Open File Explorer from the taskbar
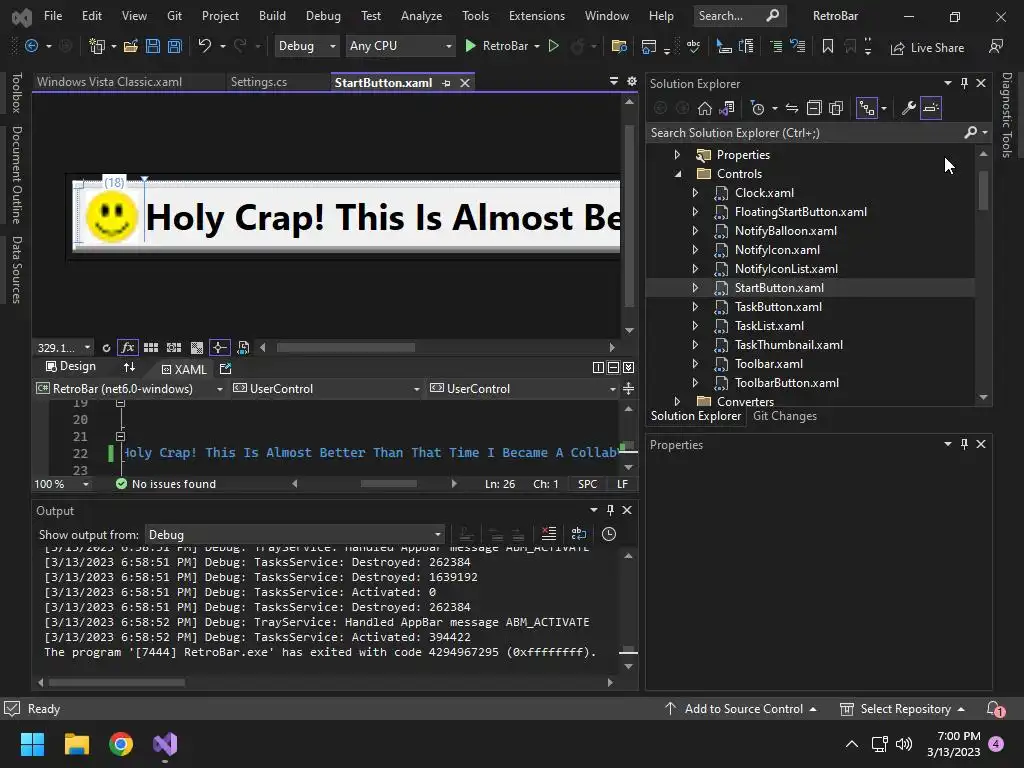This screenshot has height=768, width=1024. click(76, 744)
